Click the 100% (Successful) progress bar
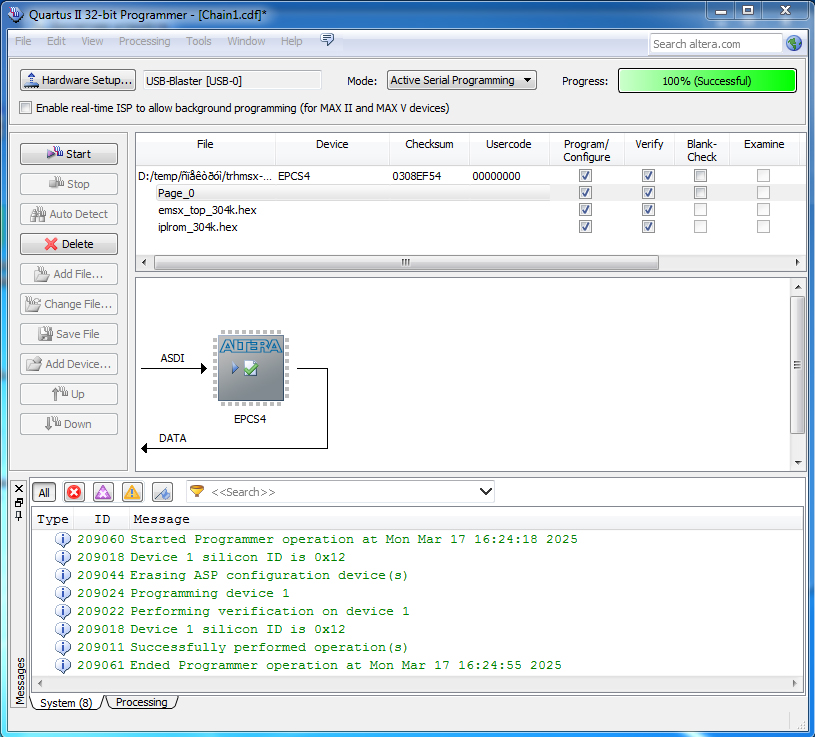815x737 pixels. [706, 81]
